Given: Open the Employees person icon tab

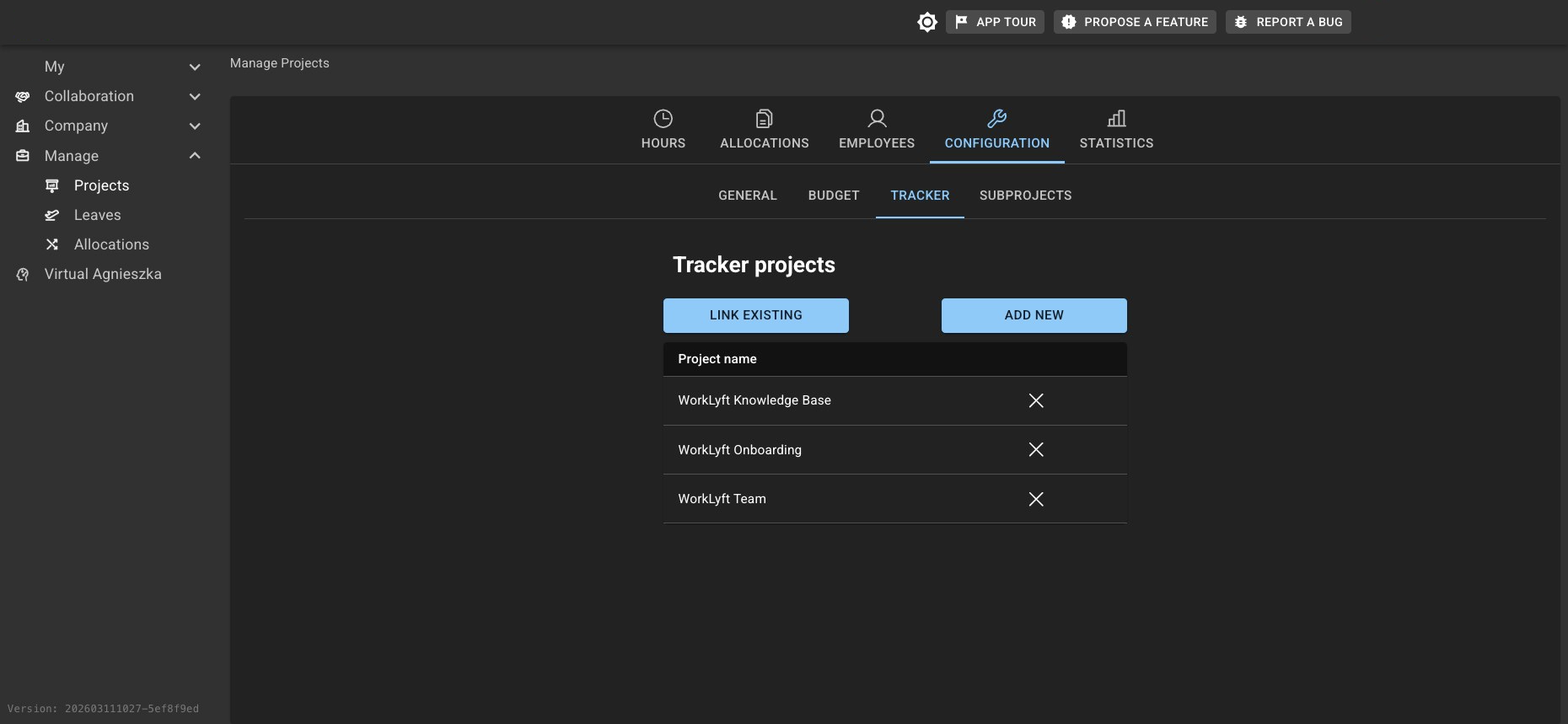Looking at the screenshot, I should pyautogui.click(x=876, y=130).
